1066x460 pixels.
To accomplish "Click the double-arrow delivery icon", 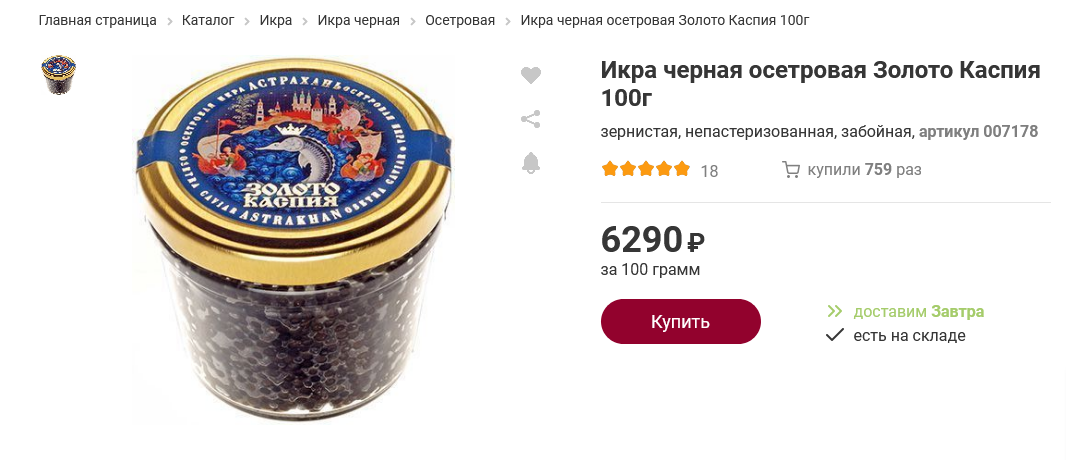I will (835, 312).
